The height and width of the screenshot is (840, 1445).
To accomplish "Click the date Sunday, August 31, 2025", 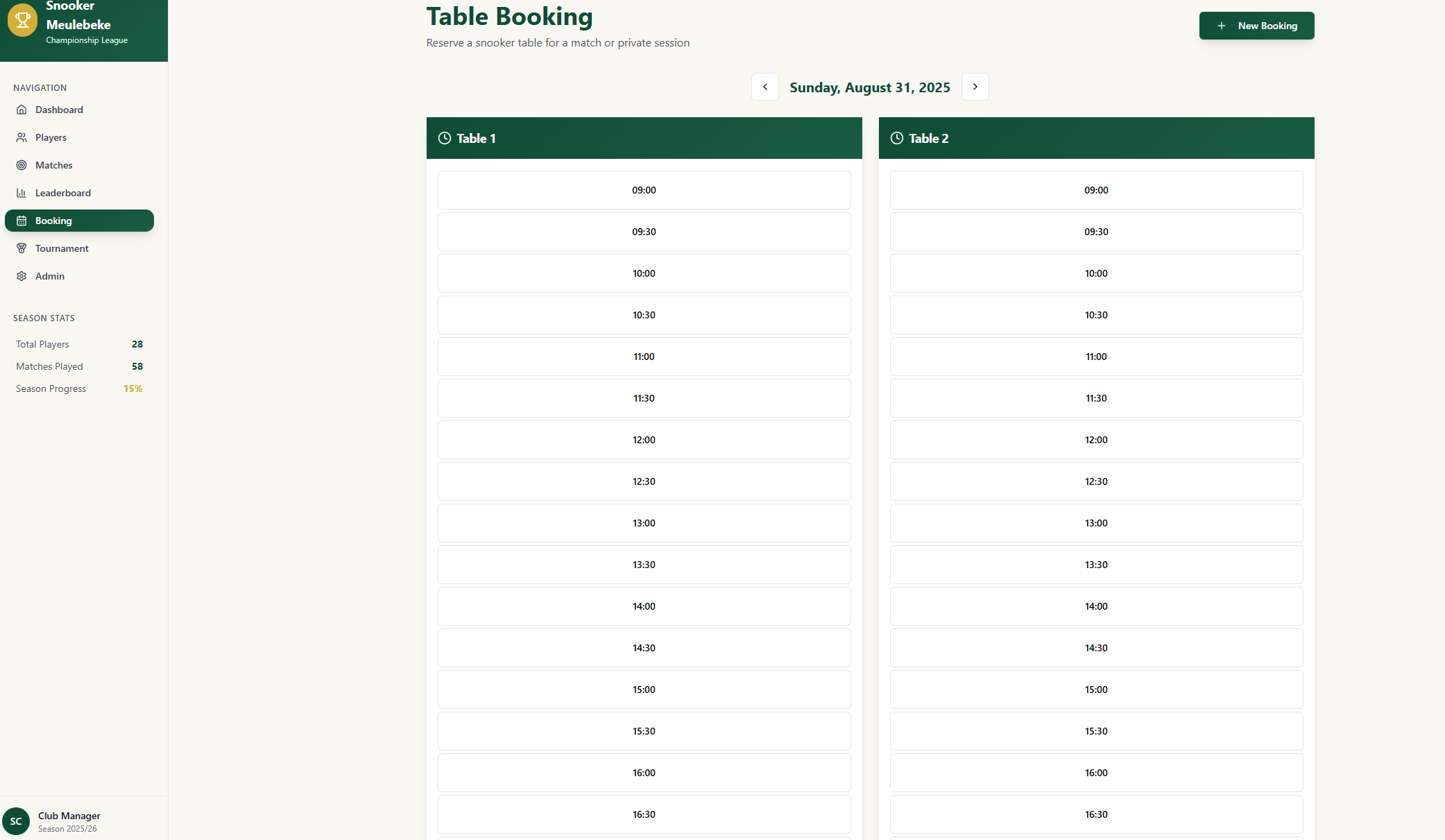I will (x=870, y=87).
